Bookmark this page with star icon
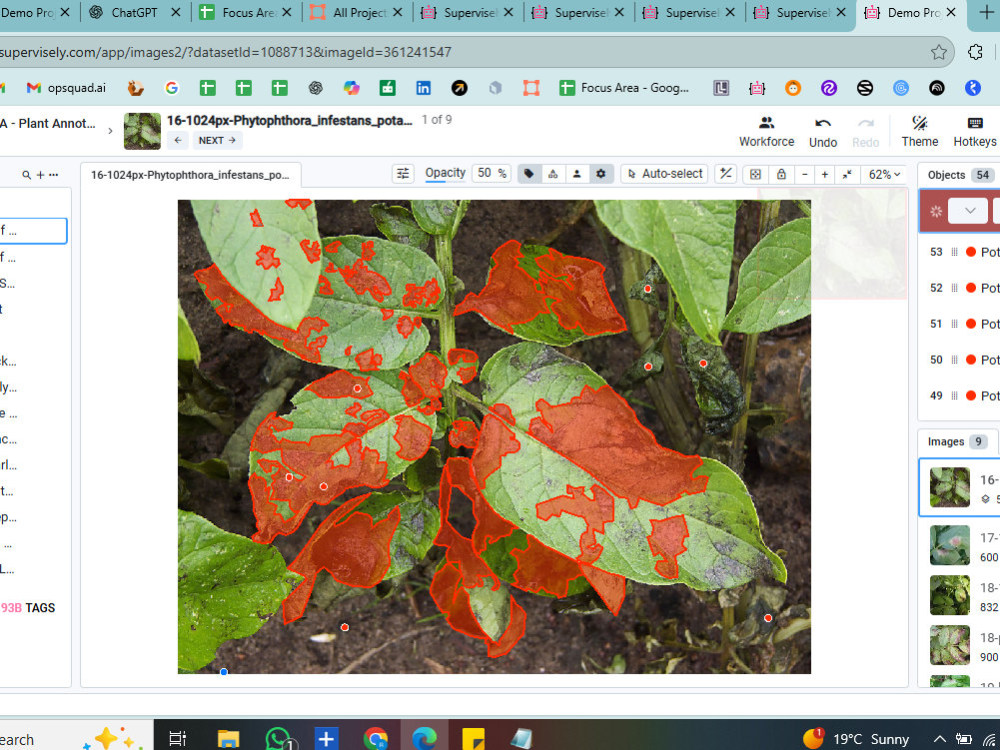The image size is (1000, 750). point(938,52)
